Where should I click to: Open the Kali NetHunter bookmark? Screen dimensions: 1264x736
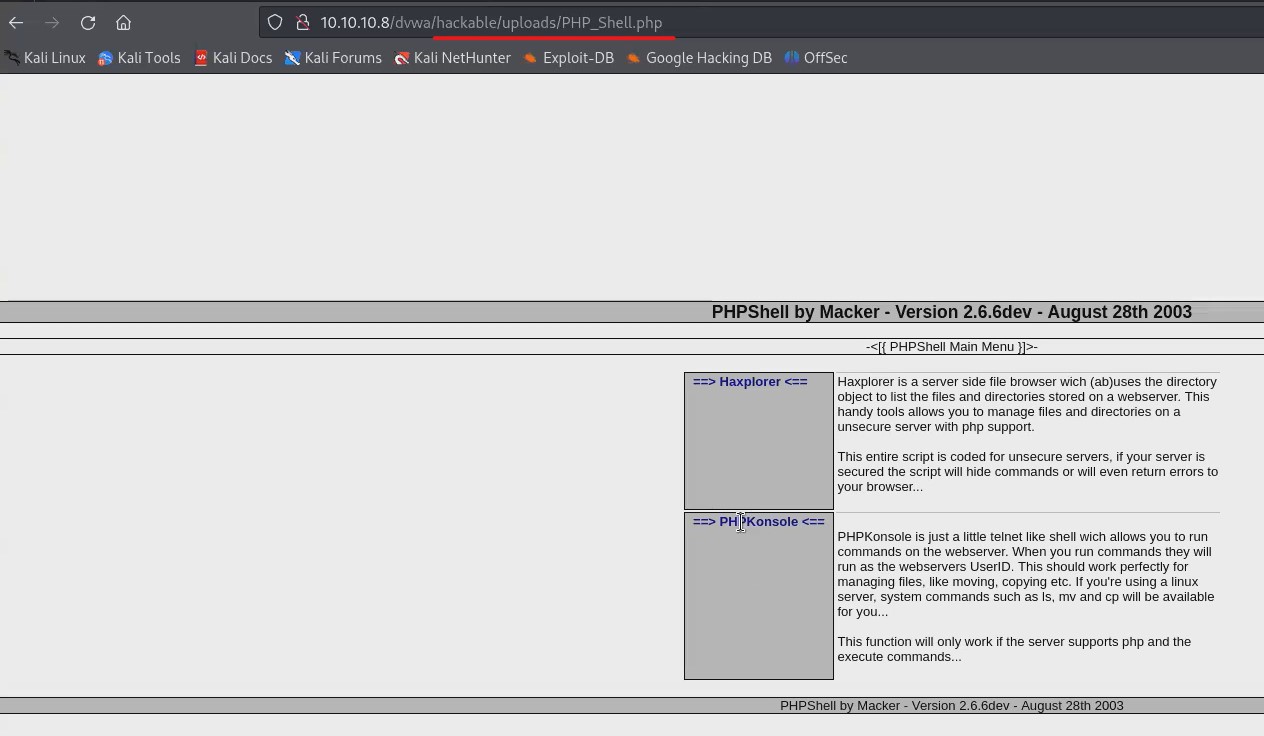pos(452,58)
